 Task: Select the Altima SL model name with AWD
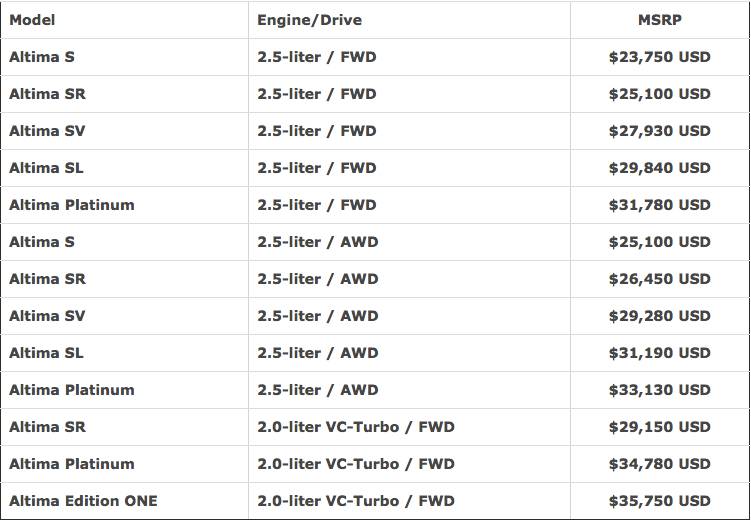click(46, 353)
